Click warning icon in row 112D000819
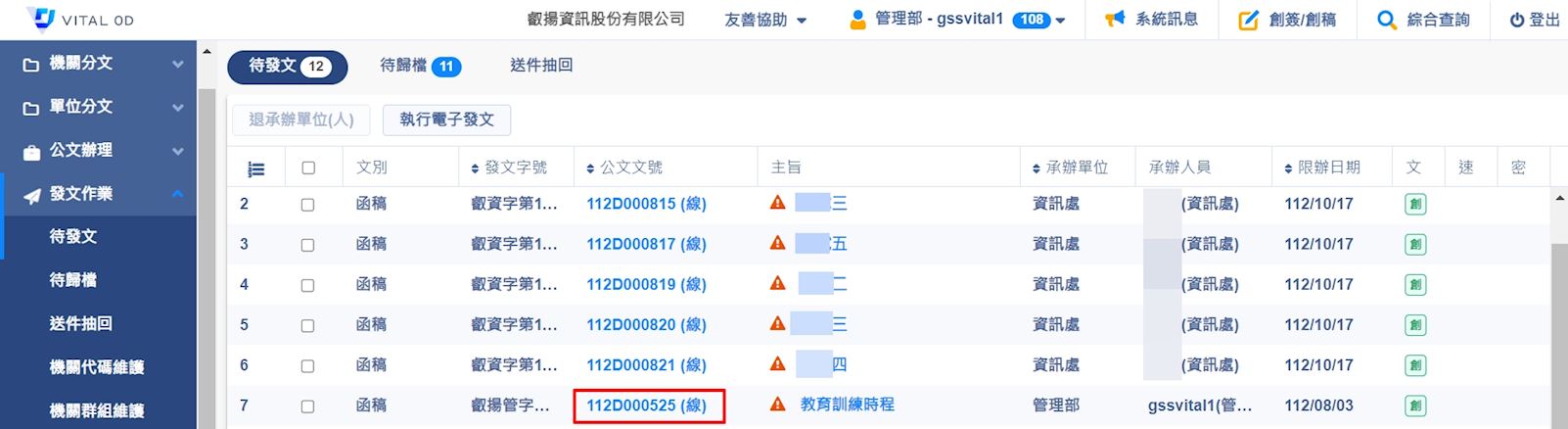The height and width of the screenshot is (429, 1568). 778,283
